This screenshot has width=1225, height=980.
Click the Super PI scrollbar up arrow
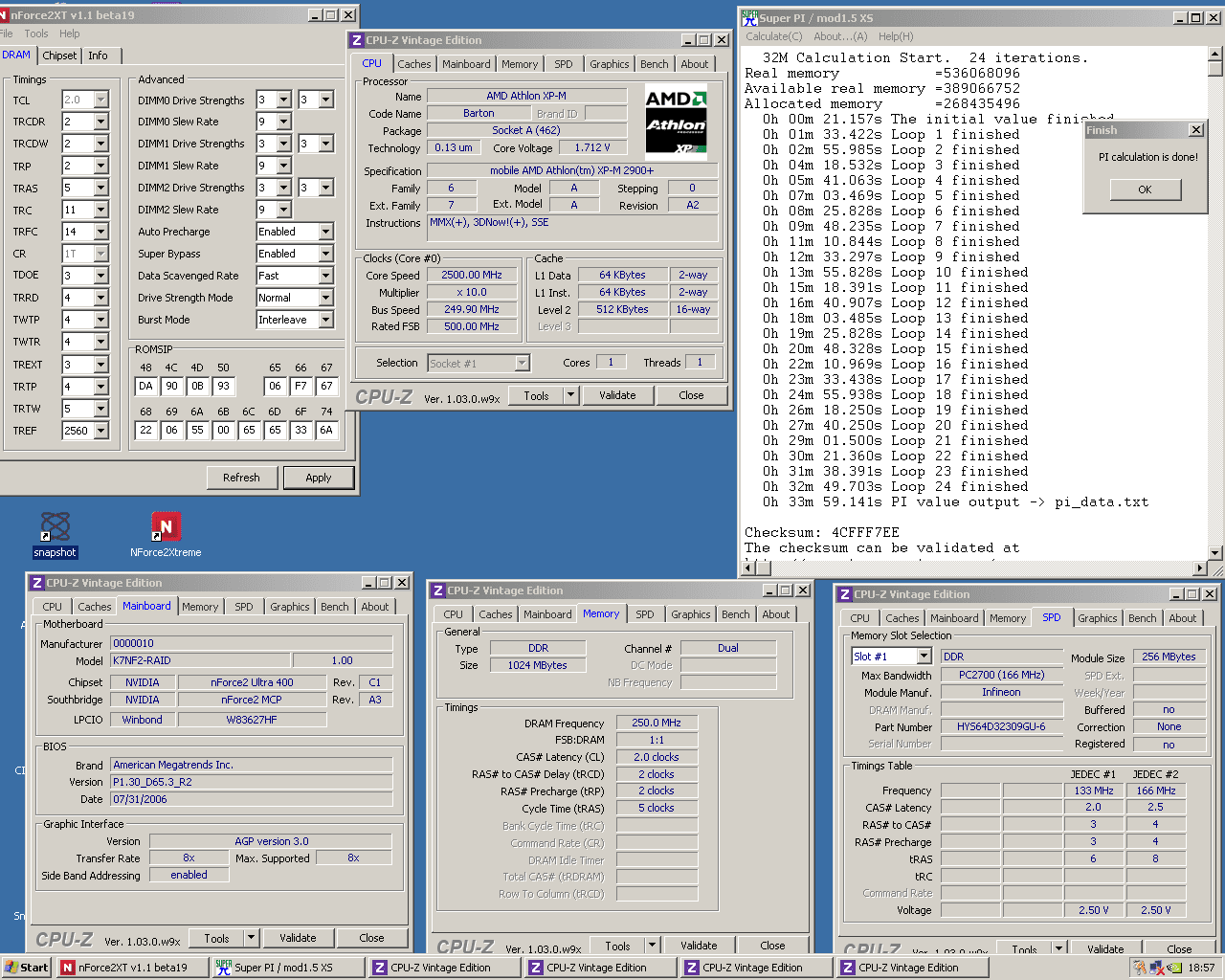coord(1215,54)
